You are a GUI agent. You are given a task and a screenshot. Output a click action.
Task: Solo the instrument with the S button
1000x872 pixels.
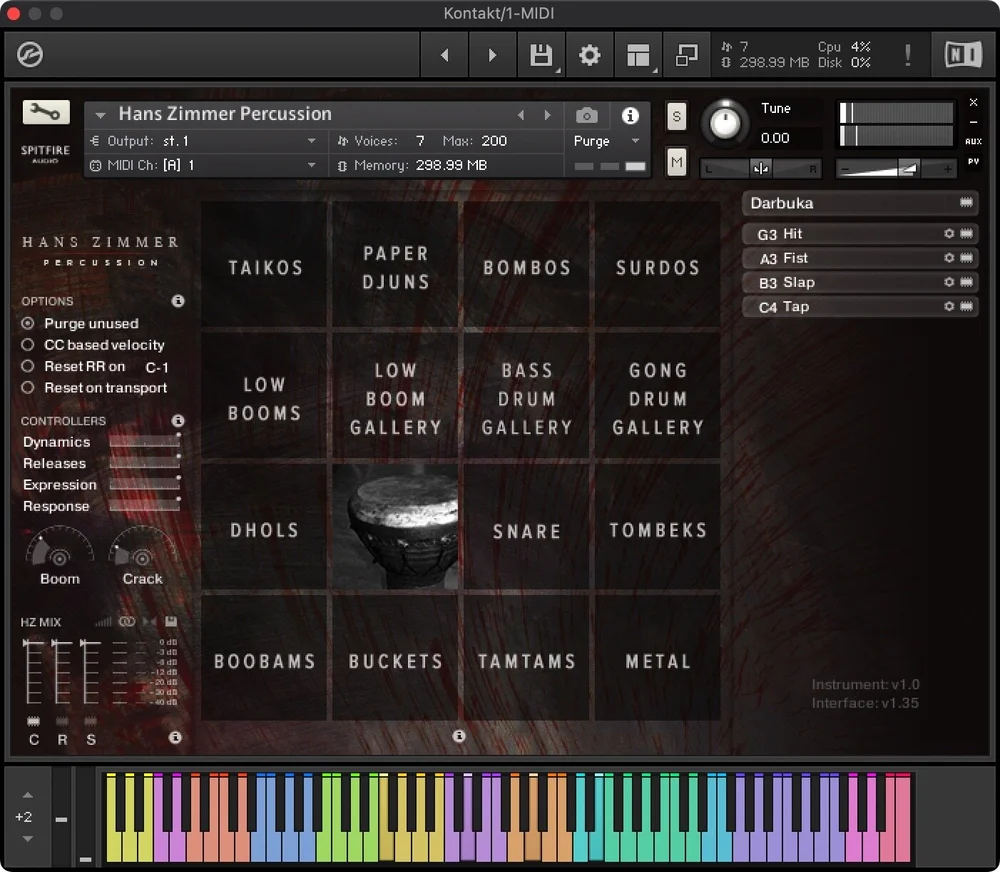[x=676, y=117]
